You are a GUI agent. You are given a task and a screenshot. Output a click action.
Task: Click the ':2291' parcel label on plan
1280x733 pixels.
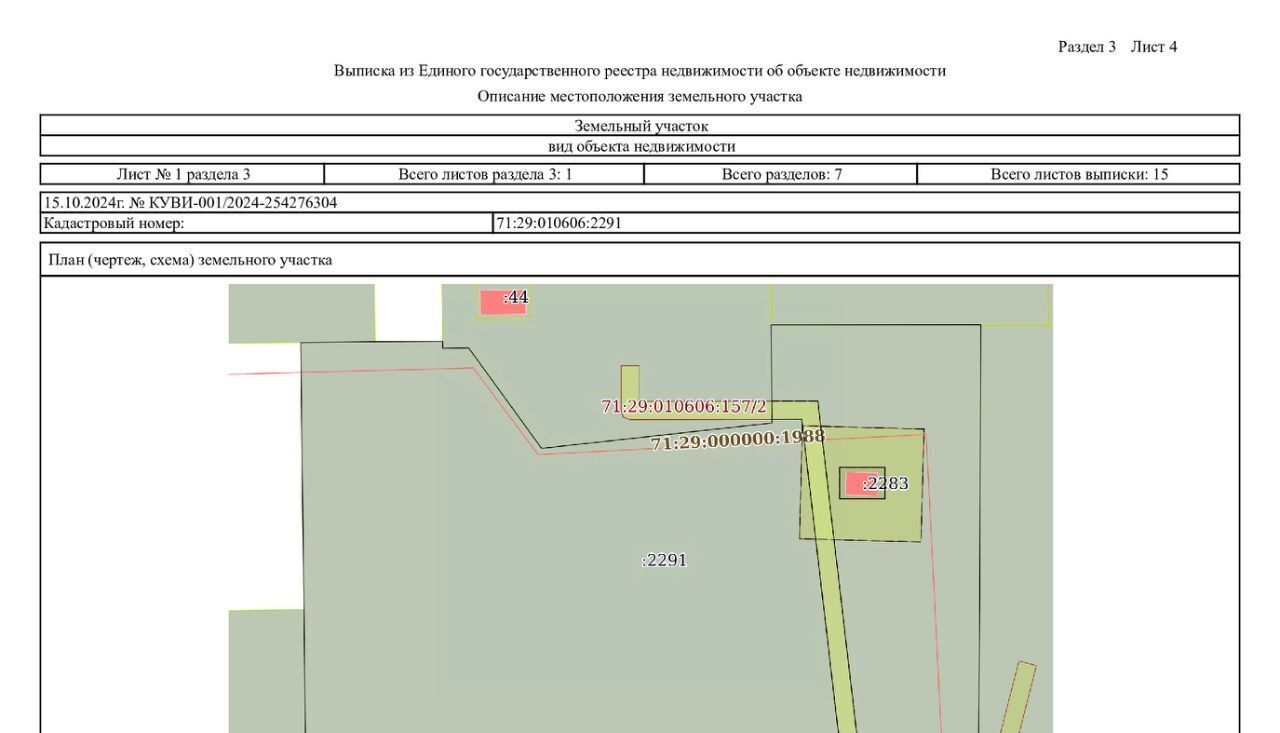[664, 560]
